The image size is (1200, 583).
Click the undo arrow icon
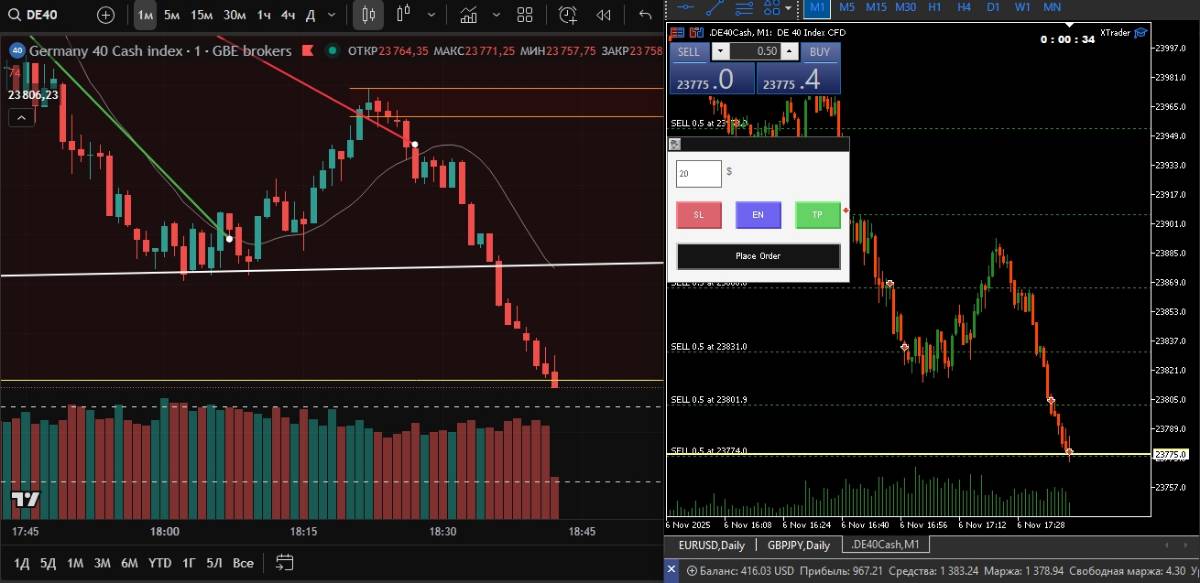click(x=645, y=15)
